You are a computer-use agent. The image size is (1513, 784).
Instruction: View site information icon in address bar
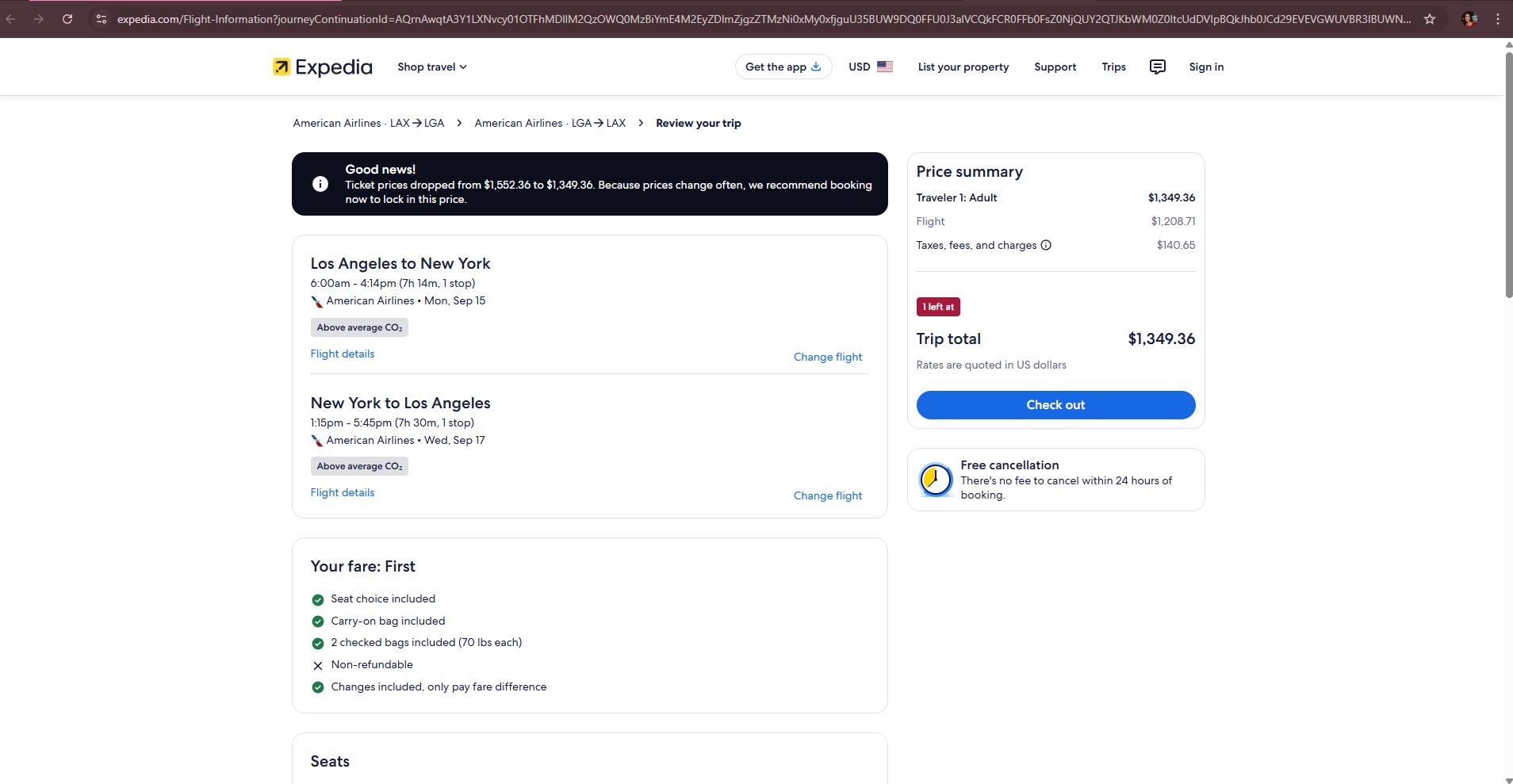pyautogui.click(x=101, y=19)
